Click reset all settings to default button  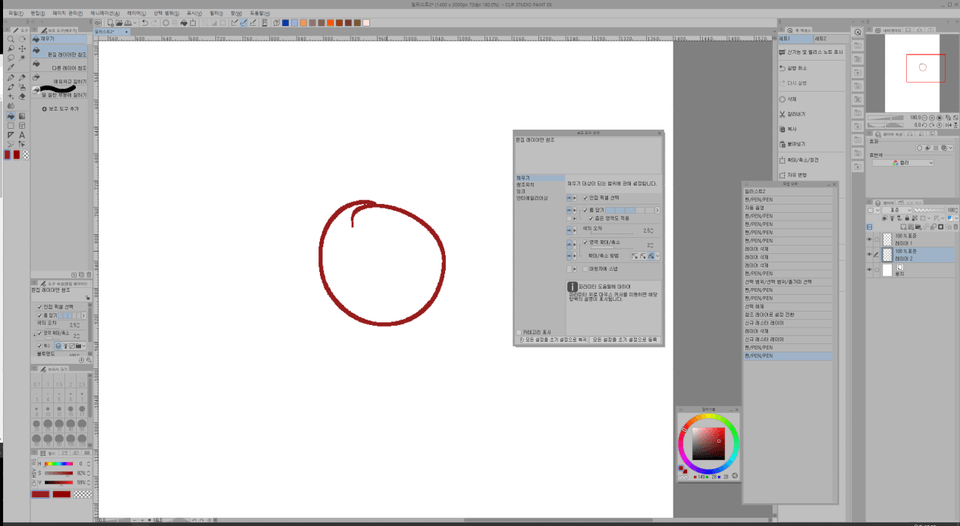pos(553,339)
